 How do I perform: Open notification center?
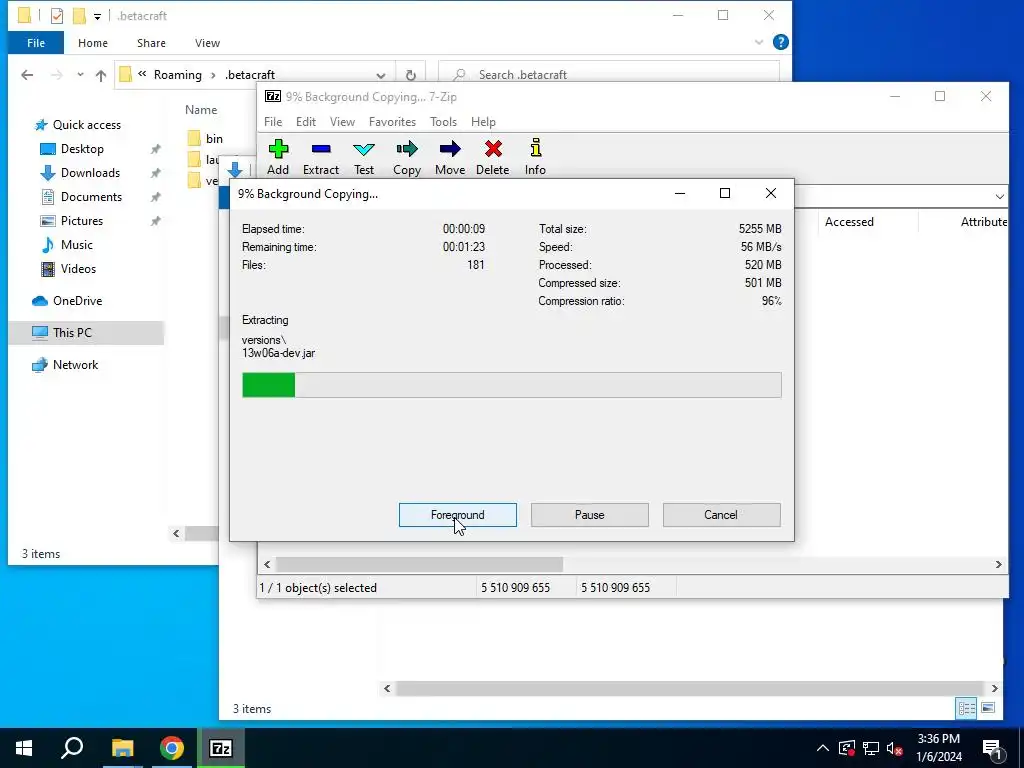[x=991, y=748]
